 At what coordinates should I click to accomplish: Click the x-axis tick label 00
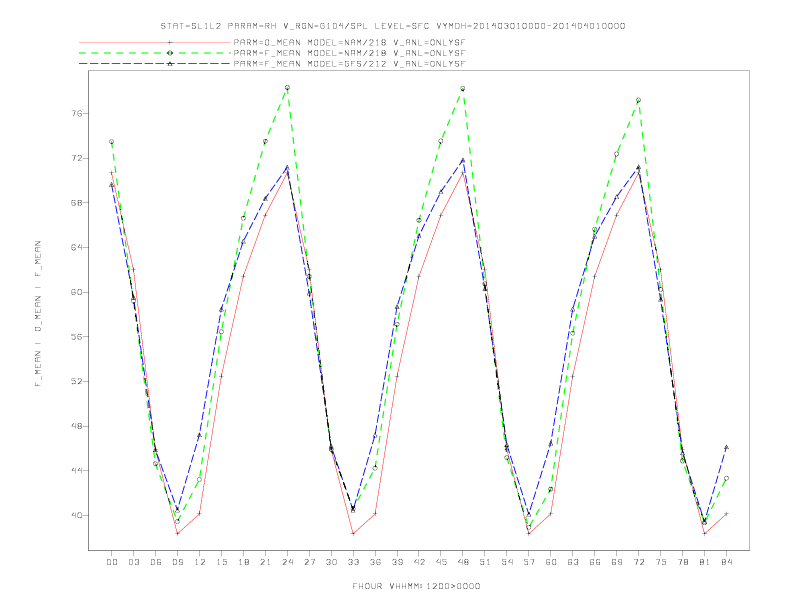[x=112, y=562]
